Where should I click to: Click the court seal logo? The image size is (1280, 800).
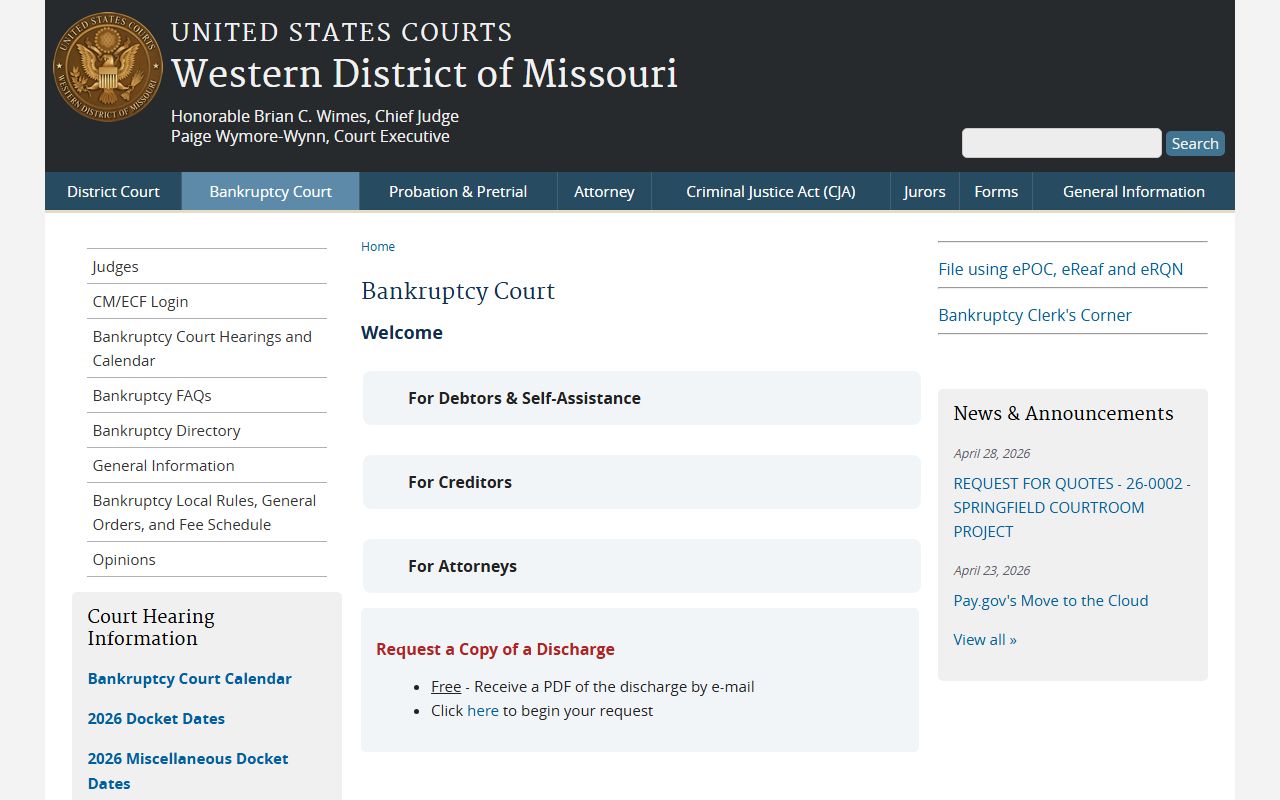[x=108, y=67]
